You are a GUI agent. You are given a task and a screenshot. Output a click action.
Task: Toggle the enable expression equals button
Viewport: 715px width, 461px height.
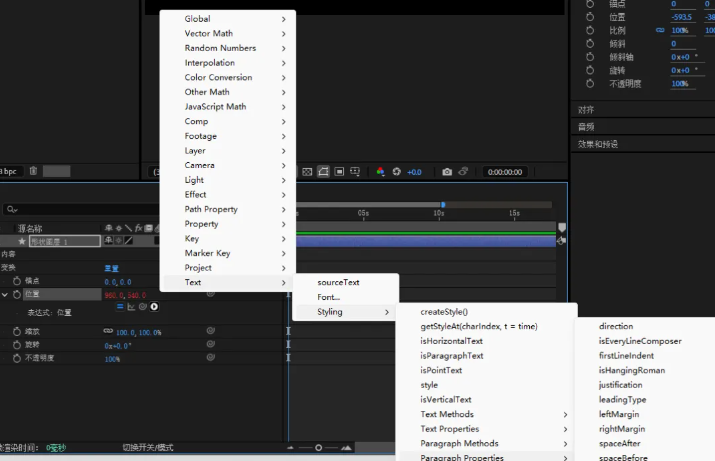[120, 307]
